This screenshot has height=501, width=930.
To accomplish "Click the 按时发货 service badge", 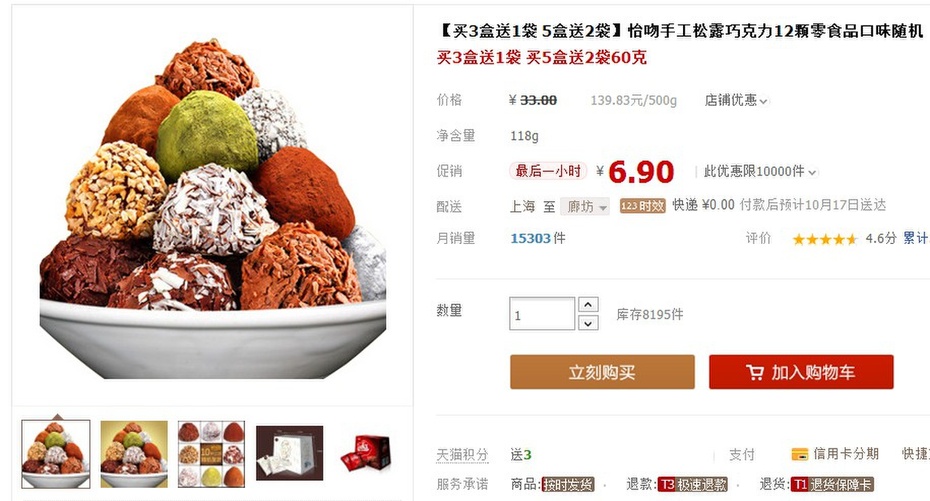I will (568, 484).
